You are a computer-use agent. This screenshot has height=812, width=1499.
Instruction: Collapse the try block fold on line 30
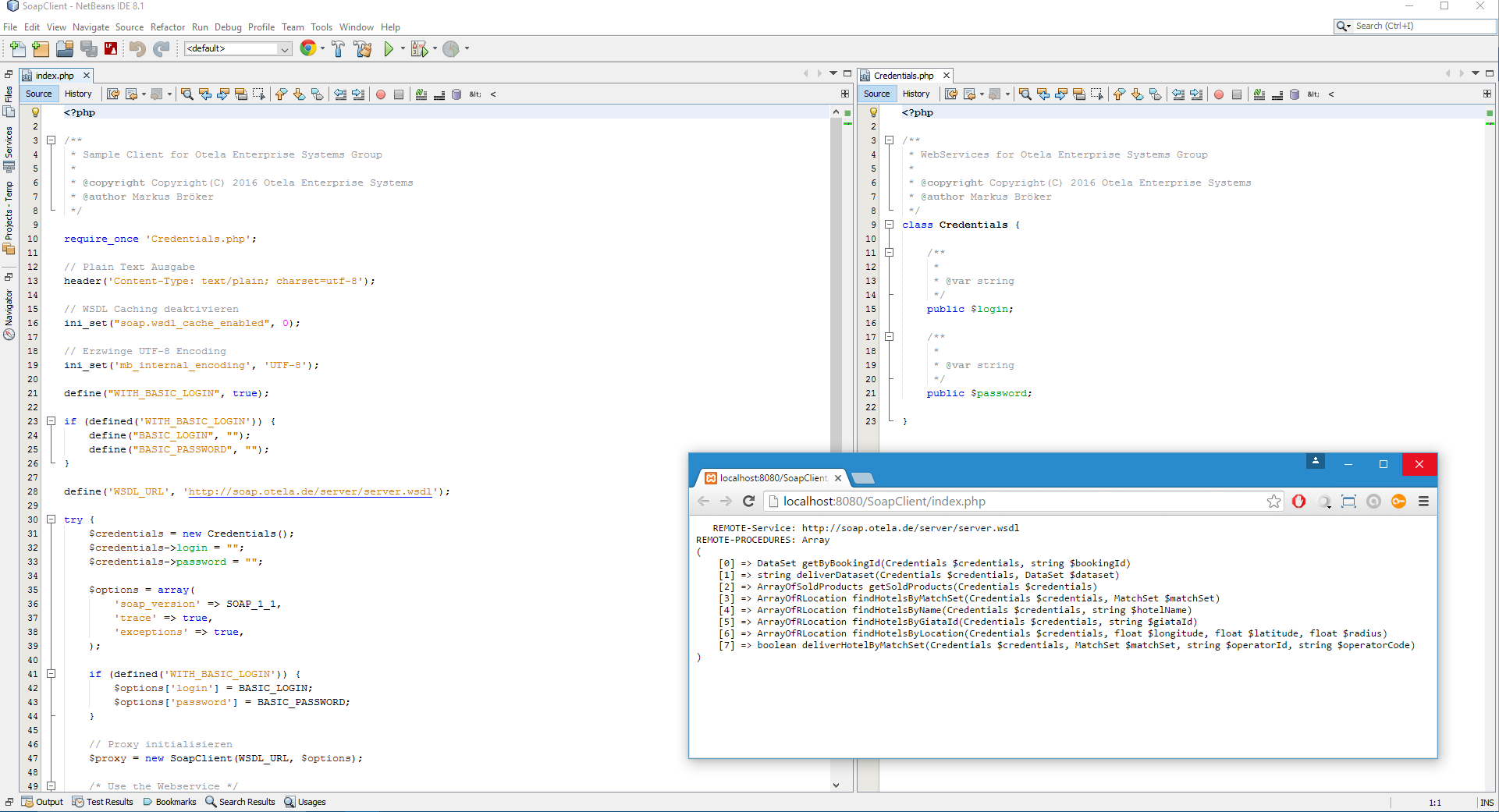click(52, 519)
